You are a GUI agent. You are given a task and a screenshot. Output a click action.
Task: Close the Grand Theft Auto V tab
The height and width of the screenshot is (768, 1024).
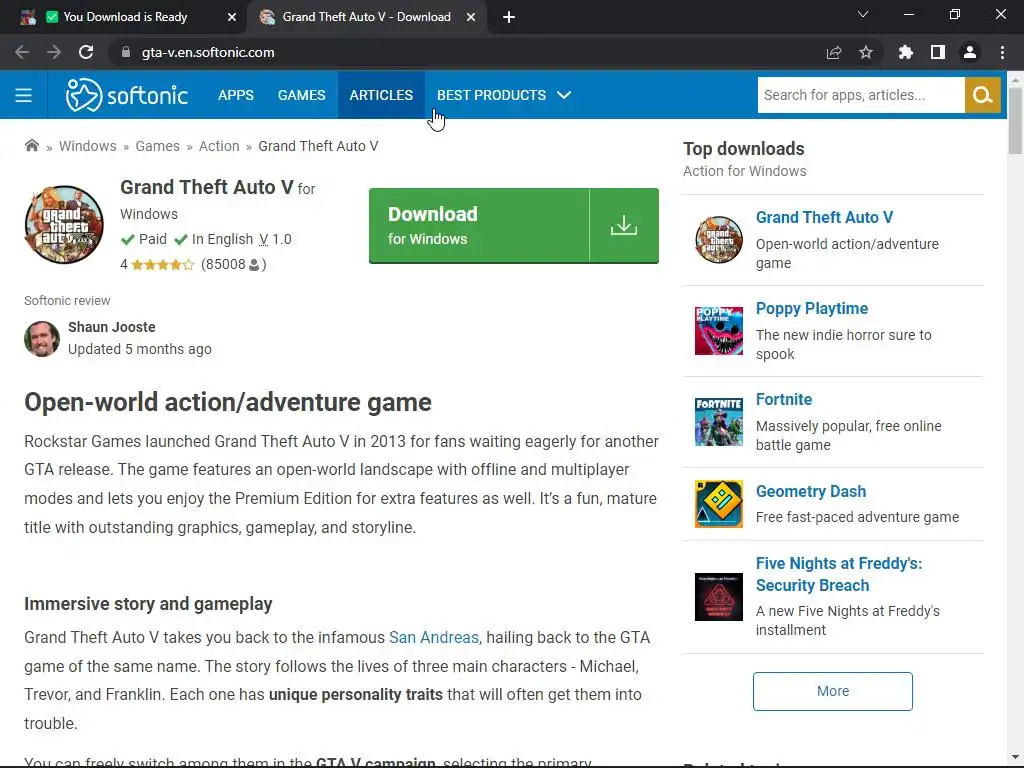coord(471,17)
